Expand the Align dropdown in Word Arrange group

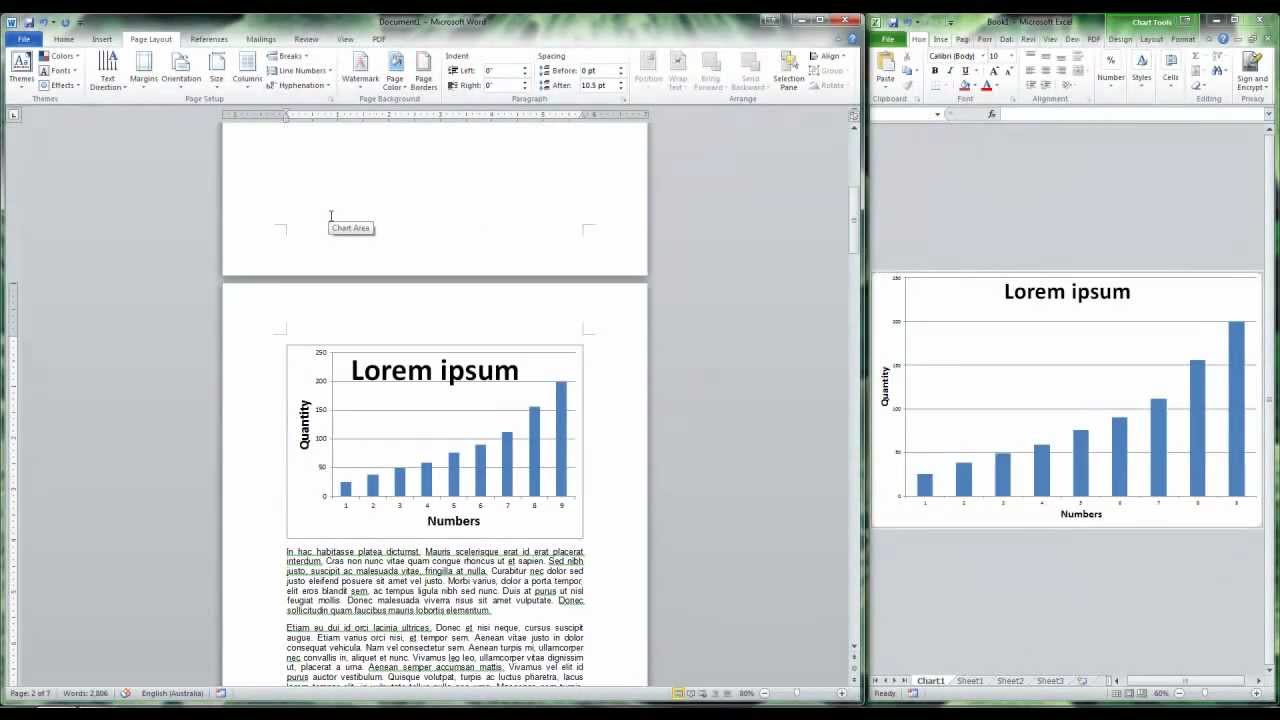point(828,56)
